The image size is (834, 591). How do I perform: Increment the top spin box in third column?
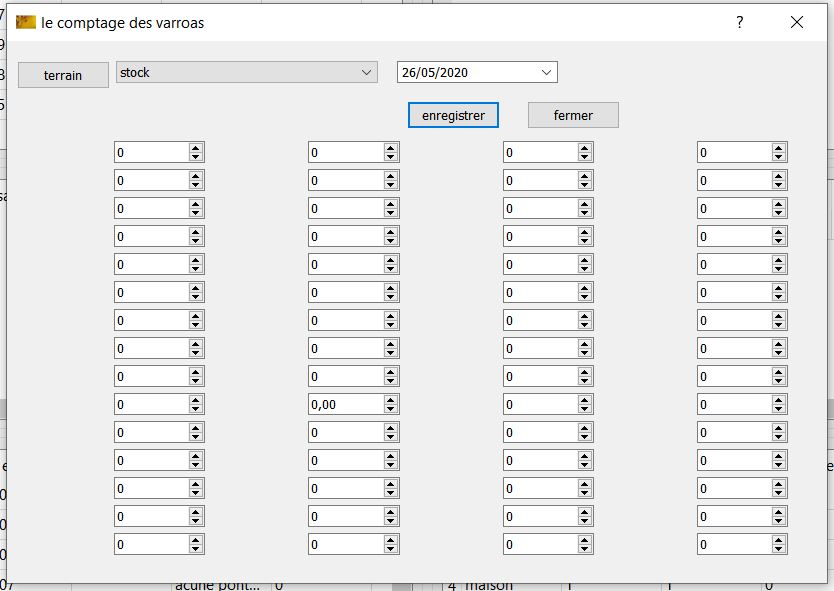[585, 148]
